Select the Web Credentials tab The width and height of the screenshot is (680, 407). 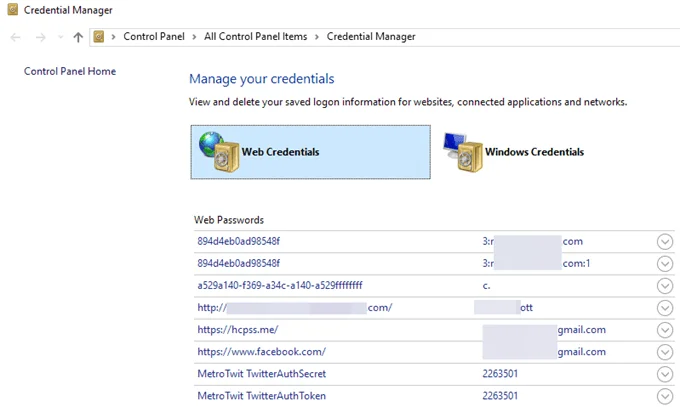pos(280,152)
